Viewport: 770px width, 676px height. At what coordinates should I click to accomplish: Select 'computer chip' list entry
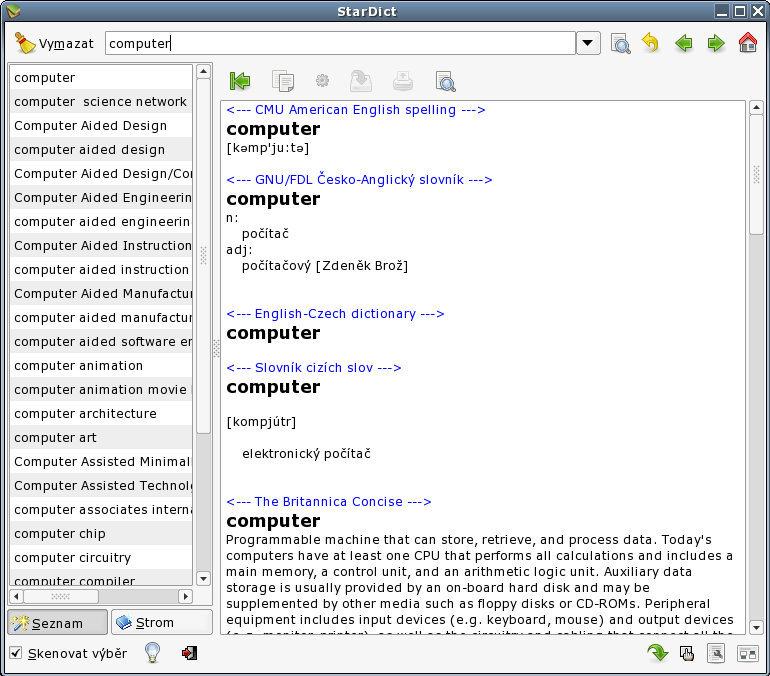pos(101,534)
